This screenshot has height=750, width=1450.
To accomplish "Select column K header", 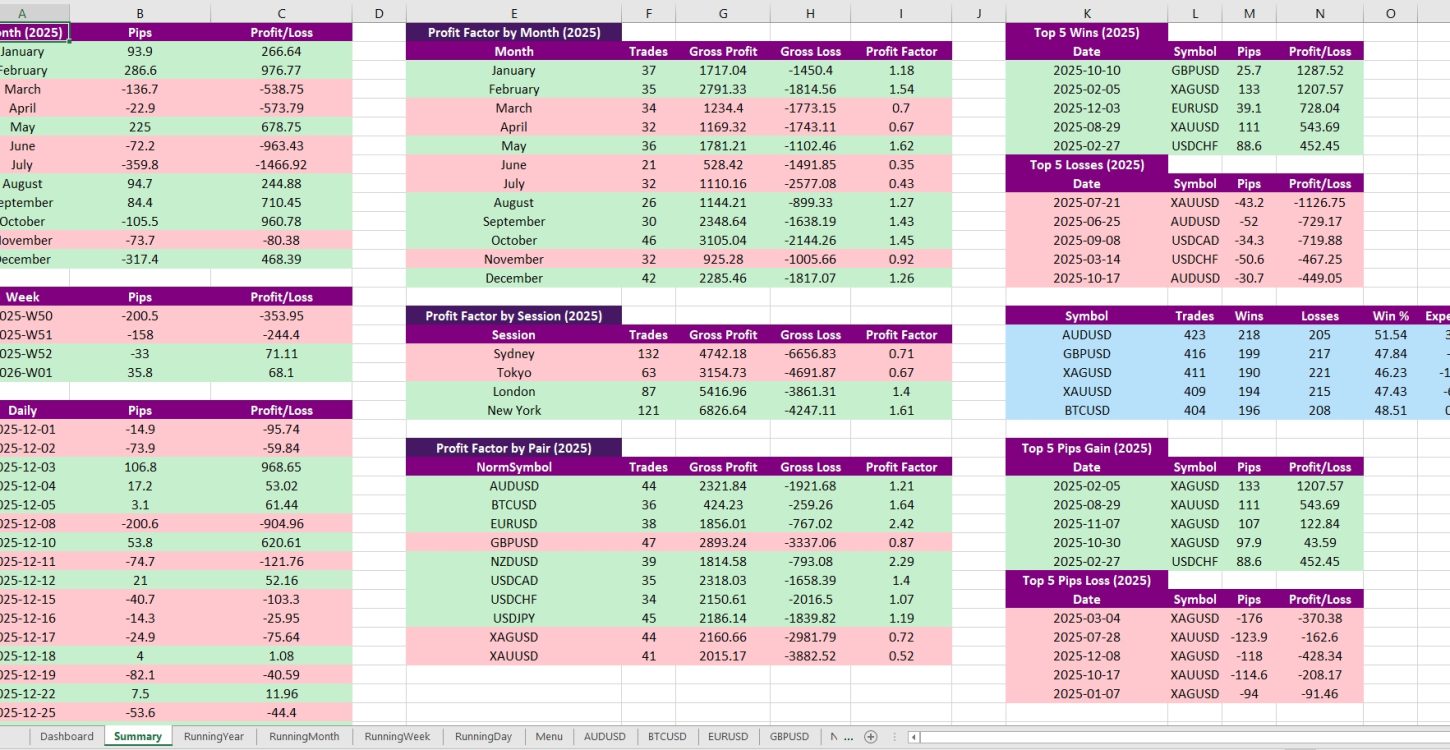I will pos(1086,13).
